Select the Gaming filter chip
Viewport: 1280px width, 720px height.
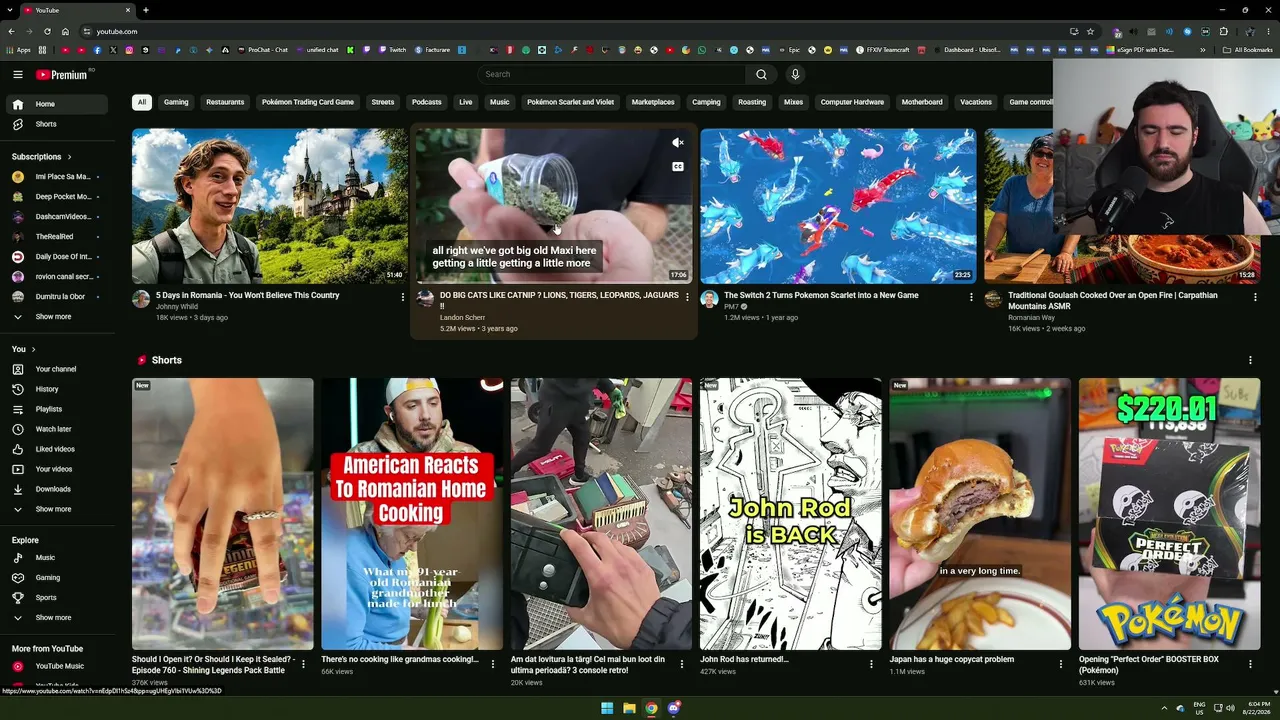click(176, 102)
